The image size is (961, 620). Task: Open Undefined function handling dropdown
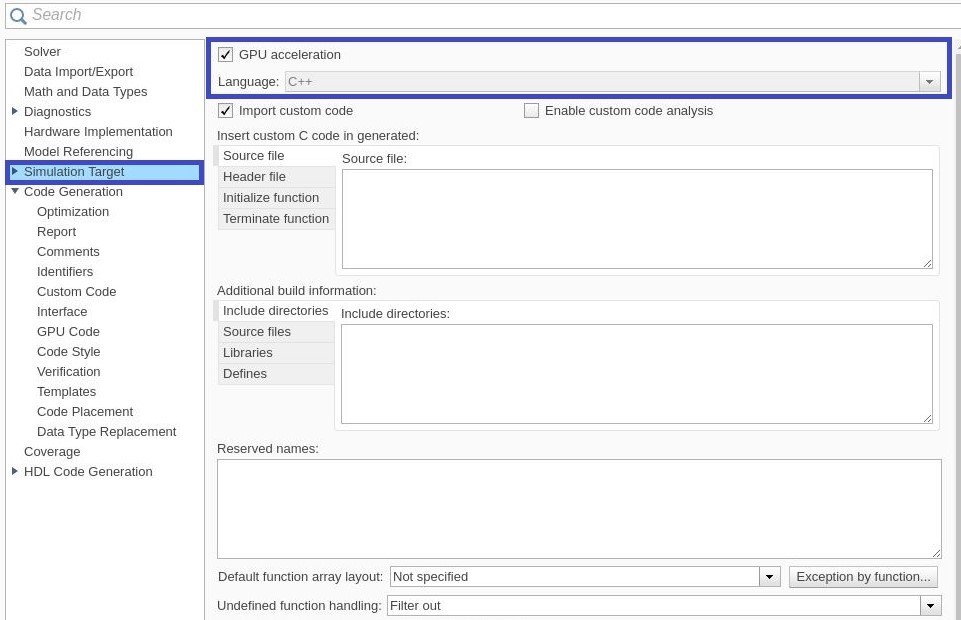click(x=930, y=606)
